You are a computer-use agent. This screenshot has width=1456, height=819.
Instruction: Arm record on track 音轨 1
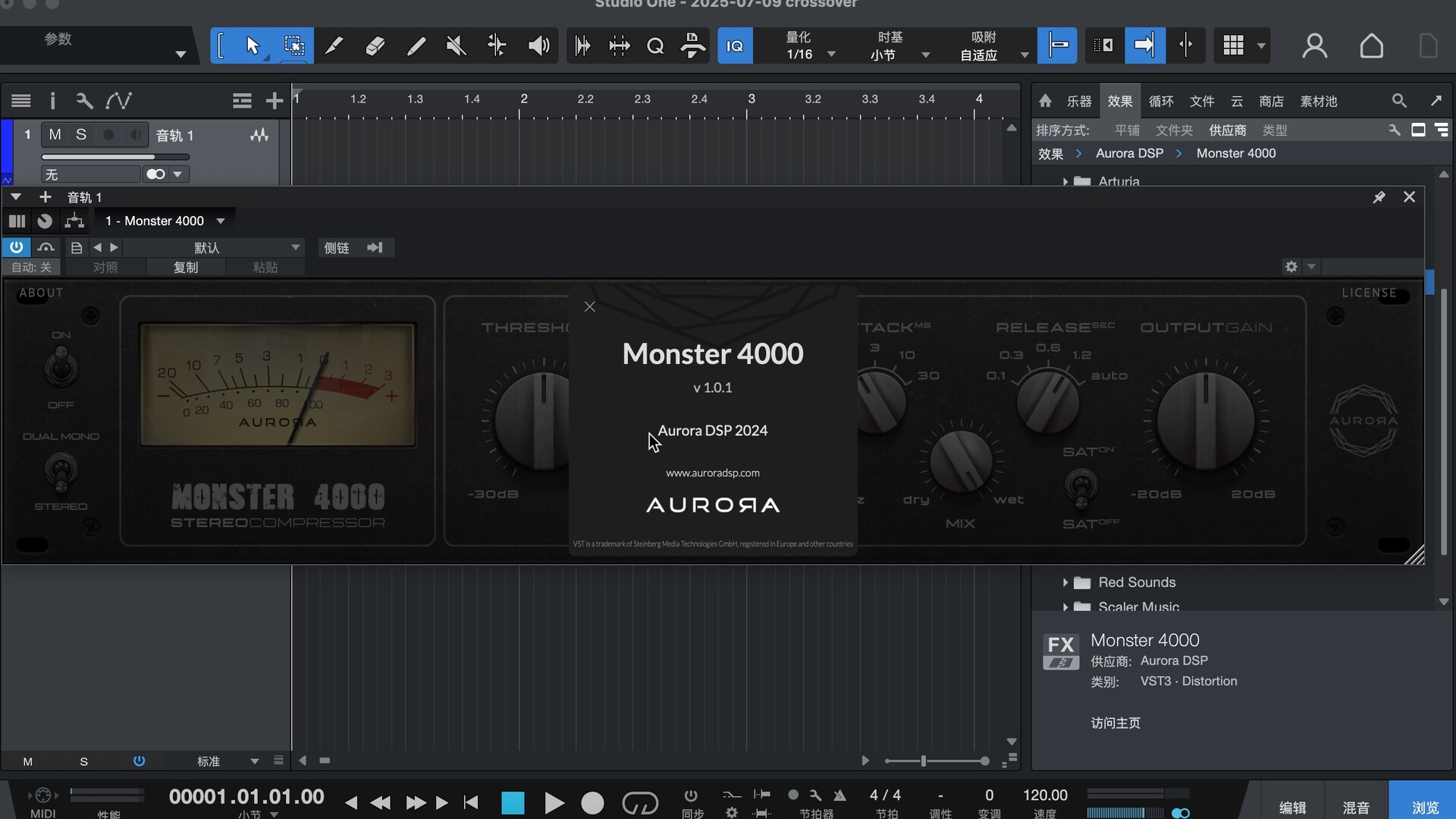[x=108, y=135]
